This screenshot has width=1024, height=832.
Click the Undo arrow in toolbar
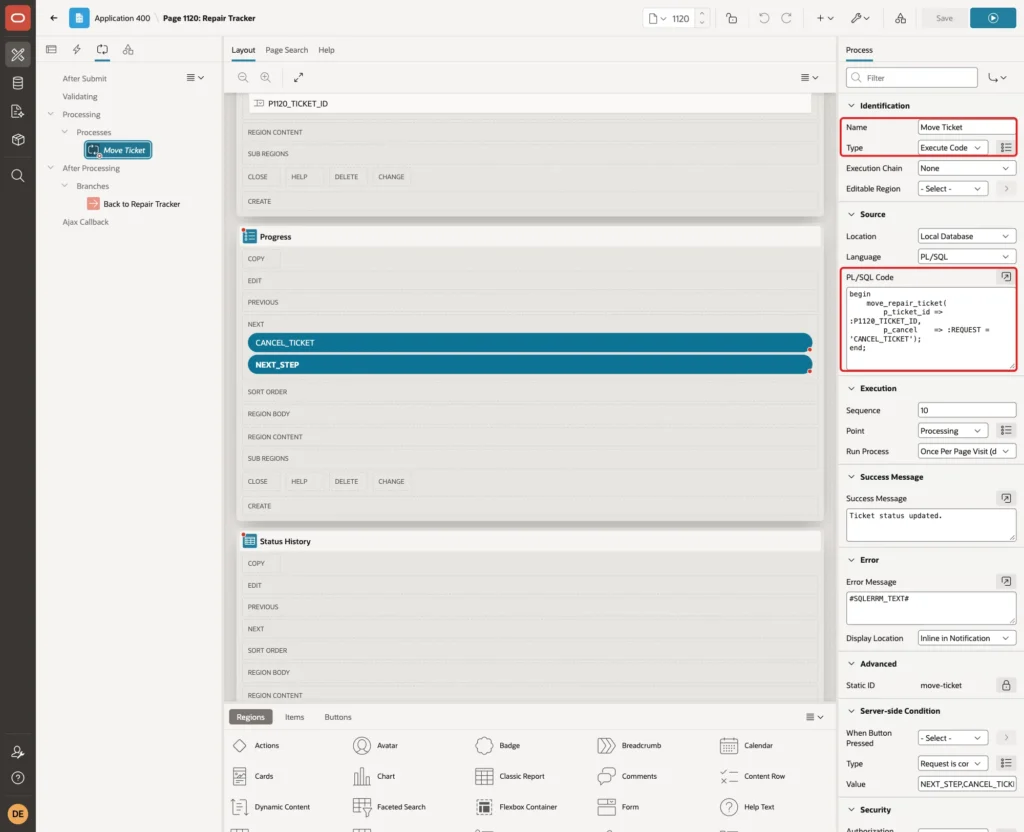pos(763,18)
